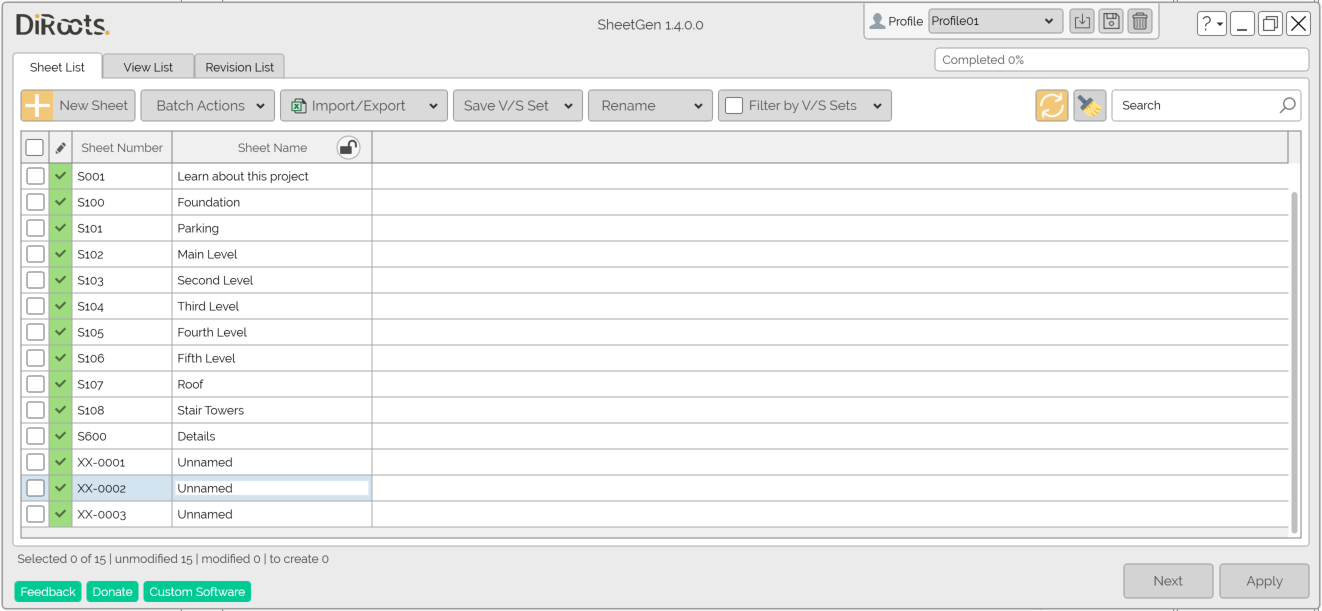This screenshot has height=611, width=1322.
Task: Click the Completed 0% progress bar
Action: point(1121,59)
